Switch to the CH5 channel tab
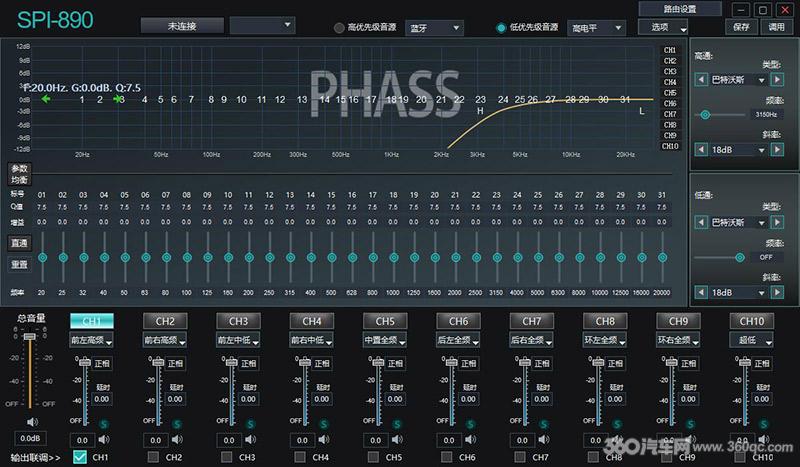 pyautogui.click(x=385, y=321)
